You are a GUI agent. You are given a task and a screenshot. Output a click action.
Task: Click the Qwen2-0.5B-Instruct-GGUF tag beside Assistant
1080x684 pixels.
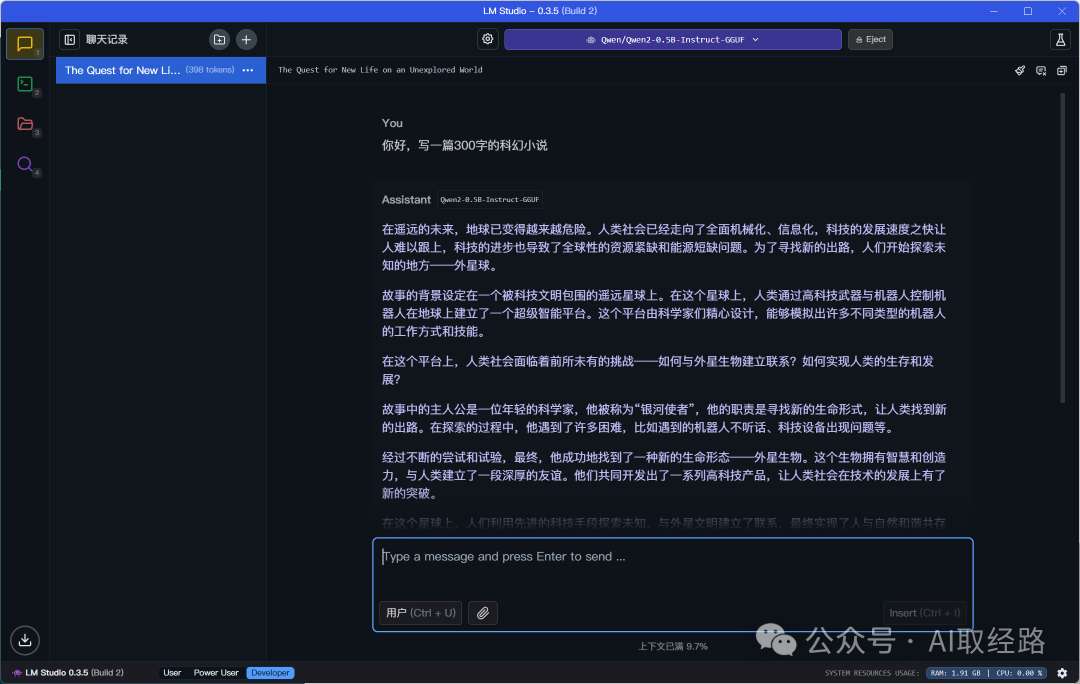(x=490, y=200)
